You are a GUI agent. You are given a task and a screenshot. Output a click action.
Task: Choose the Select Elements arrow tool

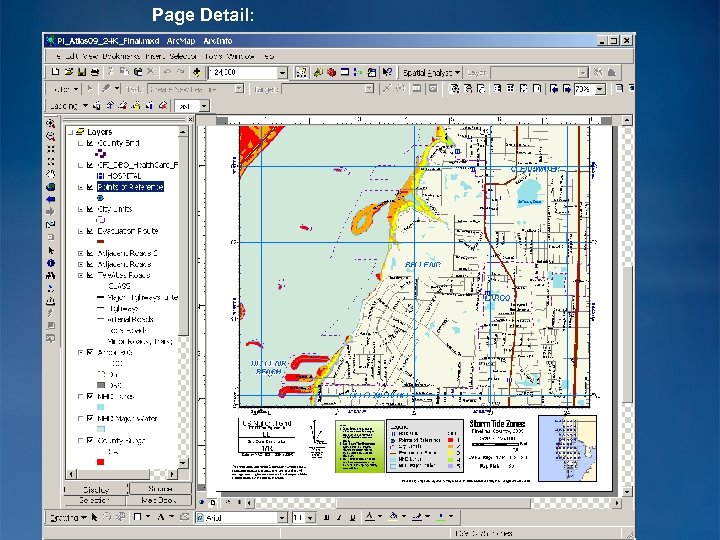pos(51,250)
